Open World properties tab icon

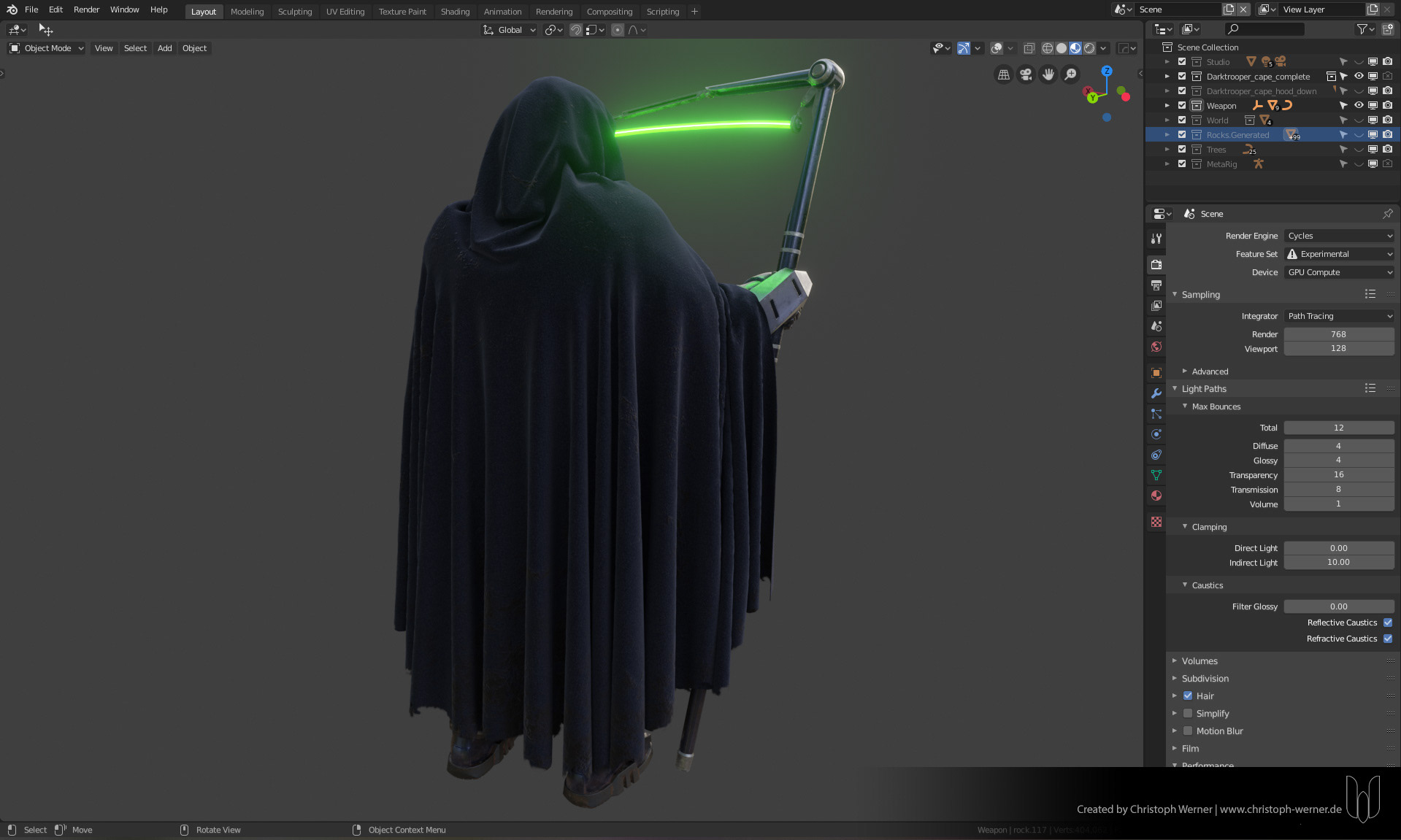pyautogui.click(x=1156, y=346)
